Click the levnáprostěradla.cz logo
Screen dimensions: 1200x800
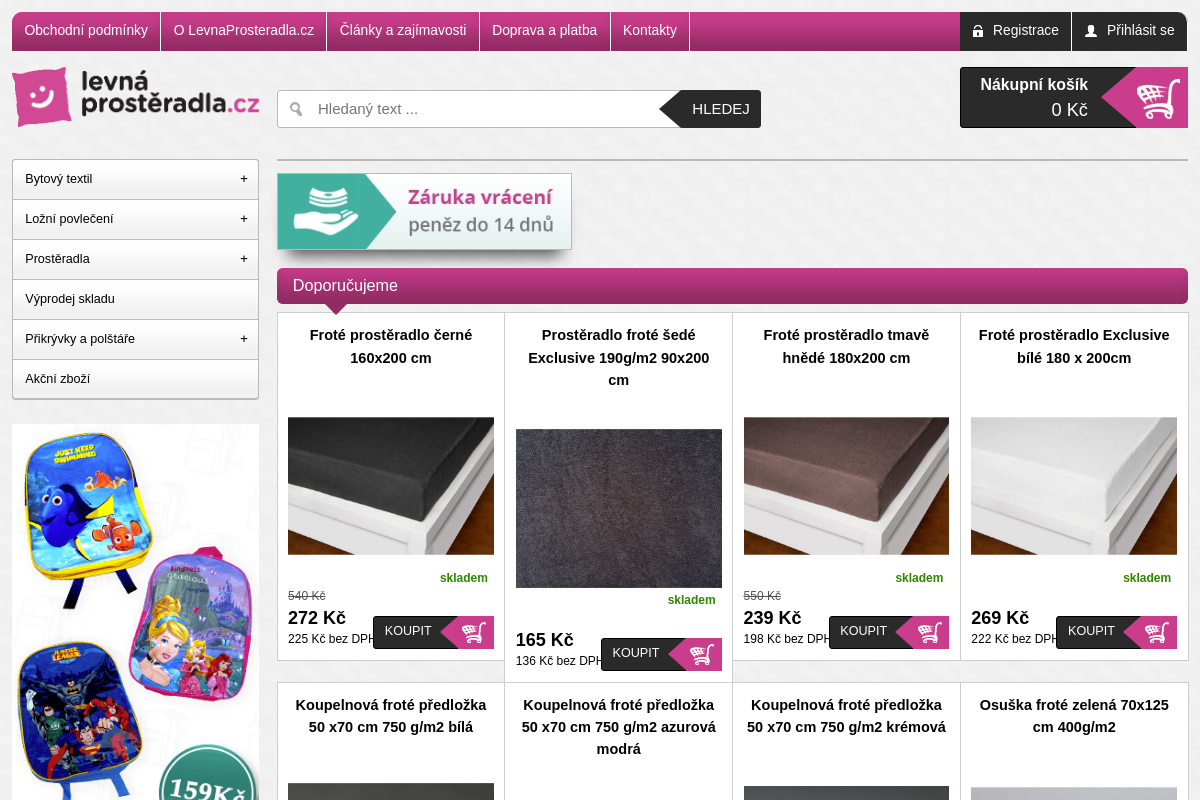coord(136,97)
